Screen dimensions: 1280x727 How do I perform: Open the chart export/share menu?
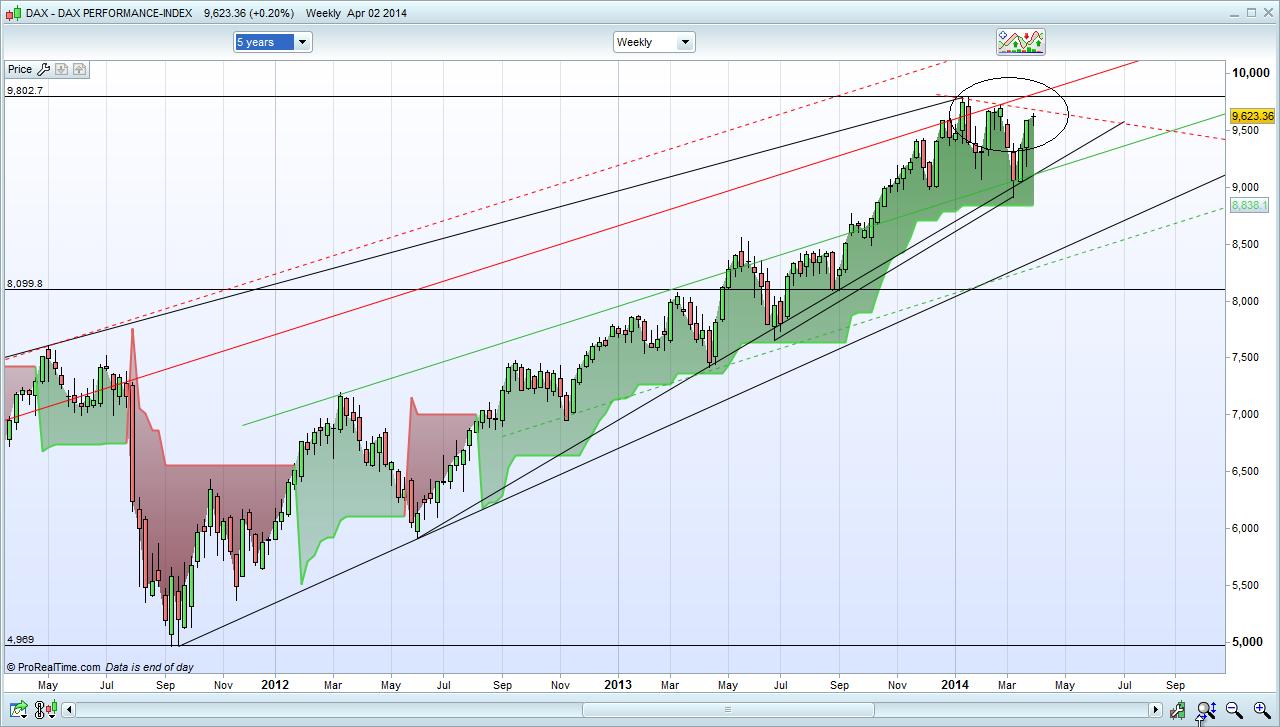(20, 710)
